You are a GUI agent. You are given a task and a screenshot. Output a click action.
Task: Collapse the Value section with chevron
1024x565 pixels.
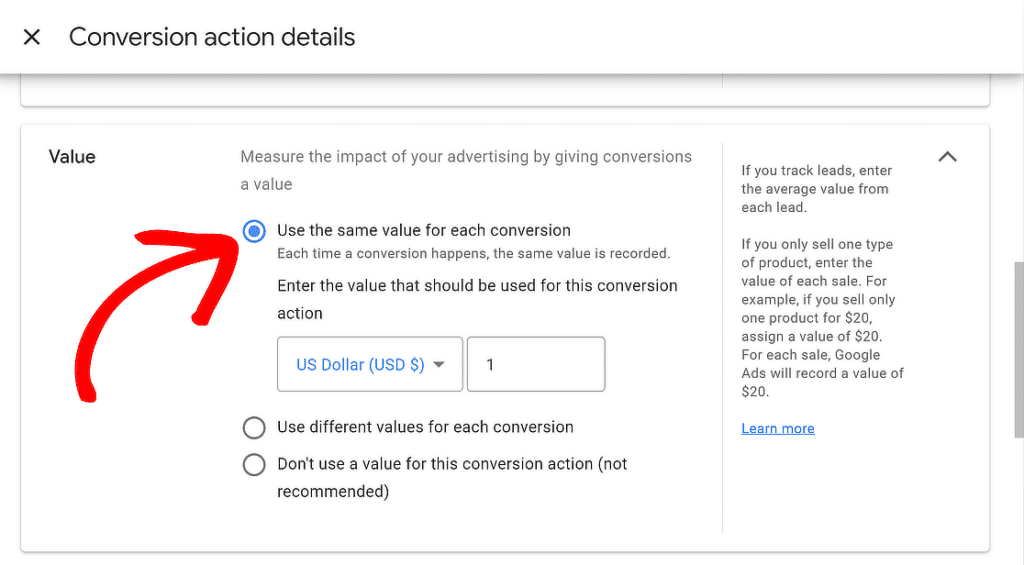click(948, 157)
